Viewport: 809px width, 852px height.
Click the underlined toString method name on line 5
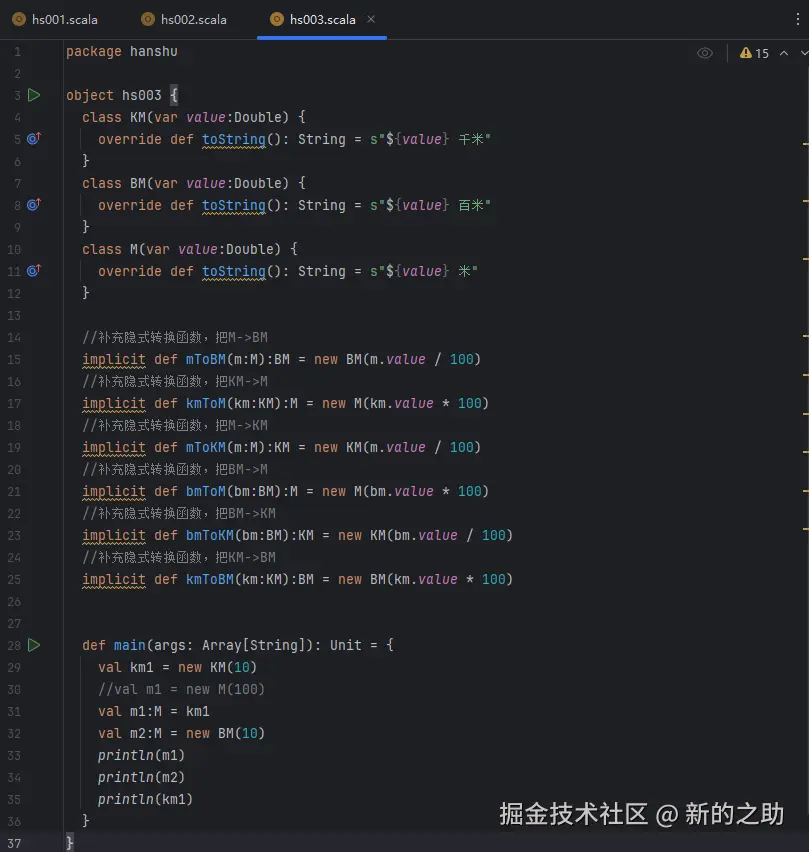(233, 139)
